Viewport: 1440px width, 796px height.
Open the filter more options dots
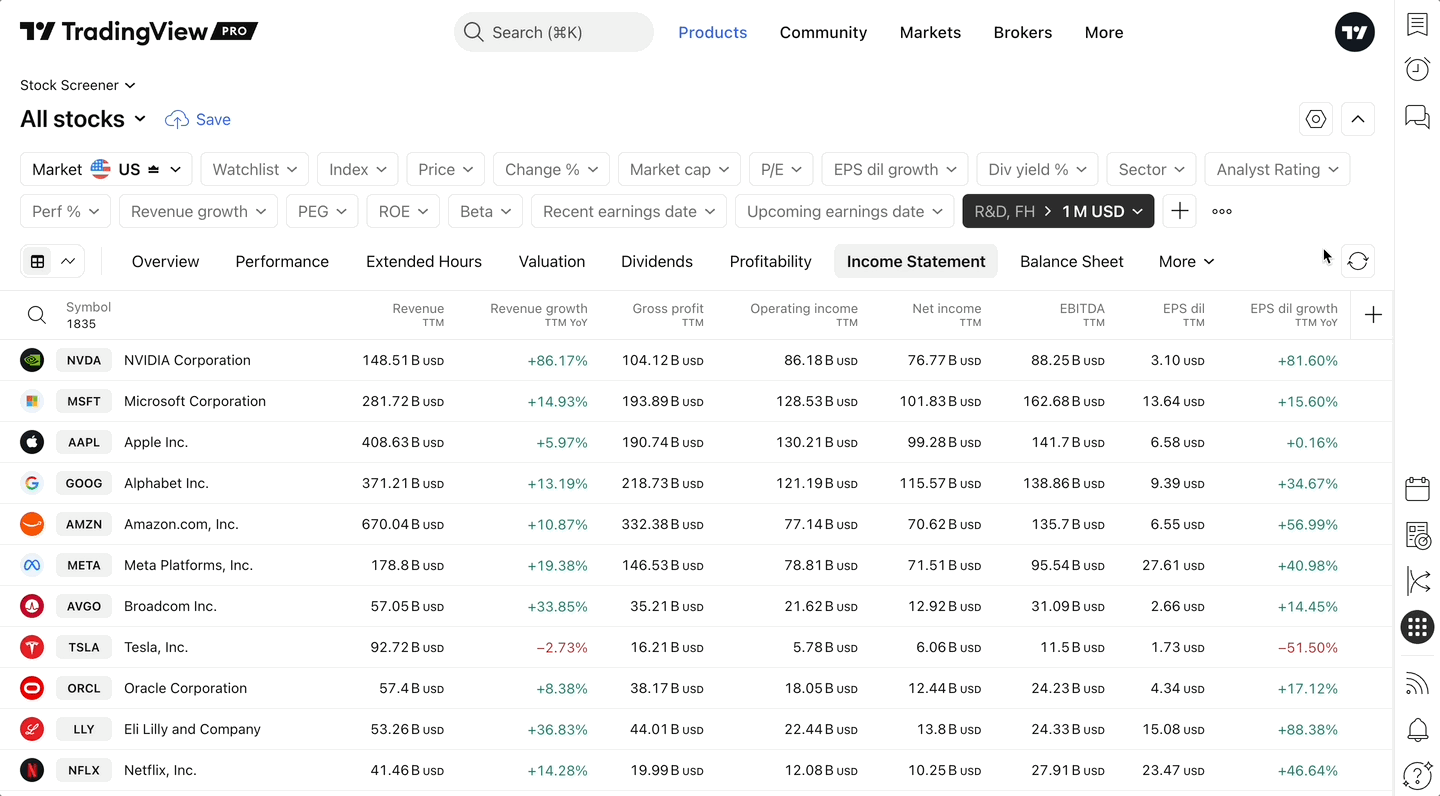coord(1221,211)
